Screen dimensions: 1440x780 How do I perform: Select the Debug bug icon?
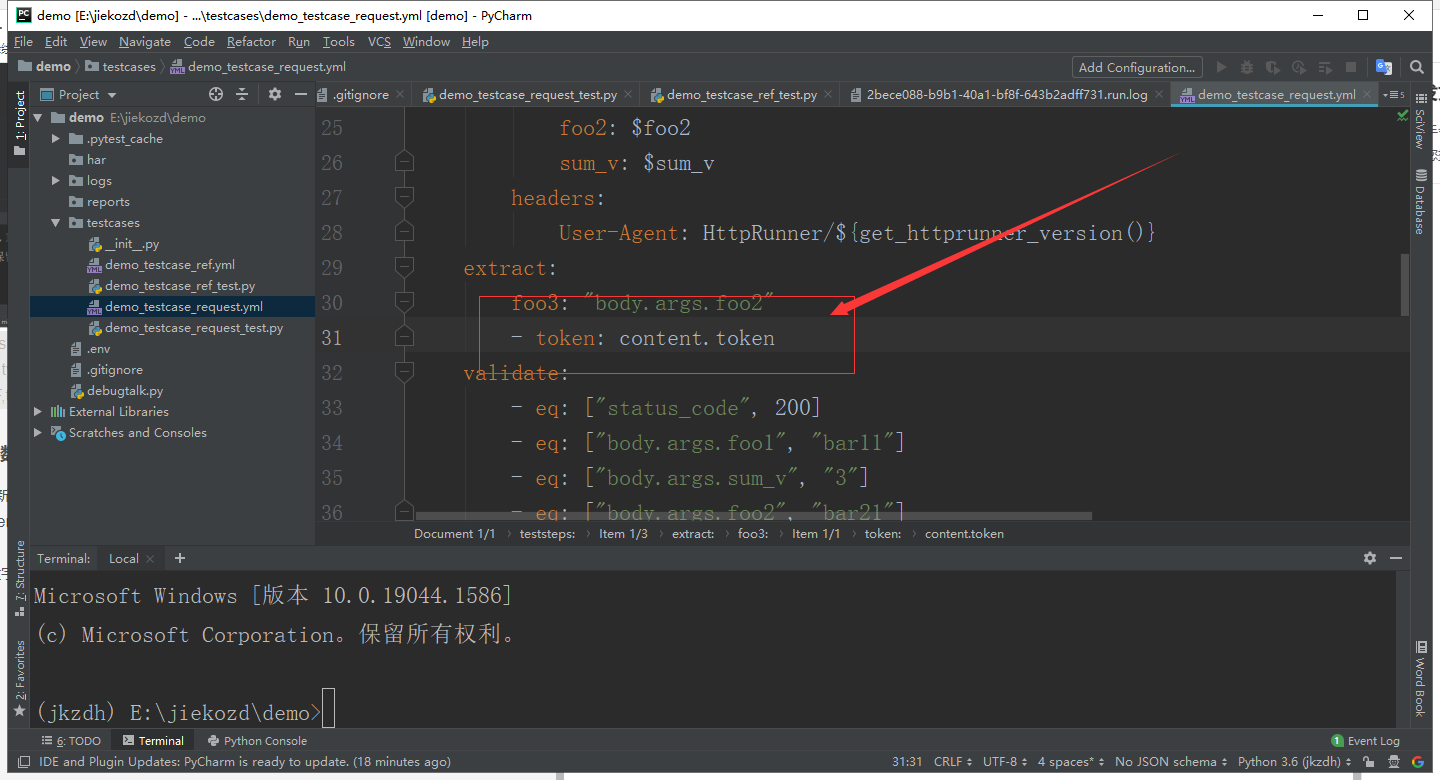(1246, 67)
